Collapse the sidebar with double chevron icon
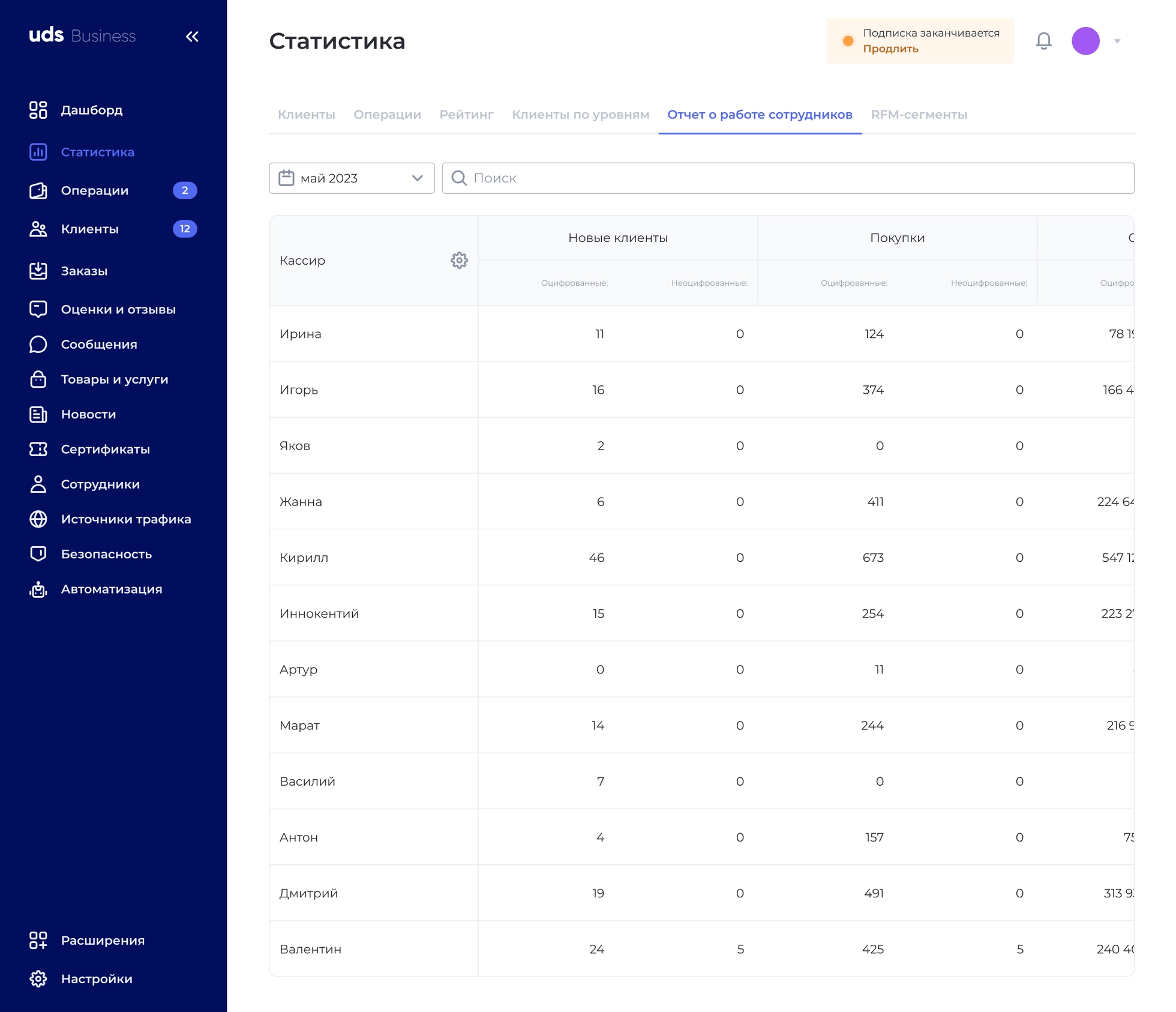 click(x=192, y=37)
